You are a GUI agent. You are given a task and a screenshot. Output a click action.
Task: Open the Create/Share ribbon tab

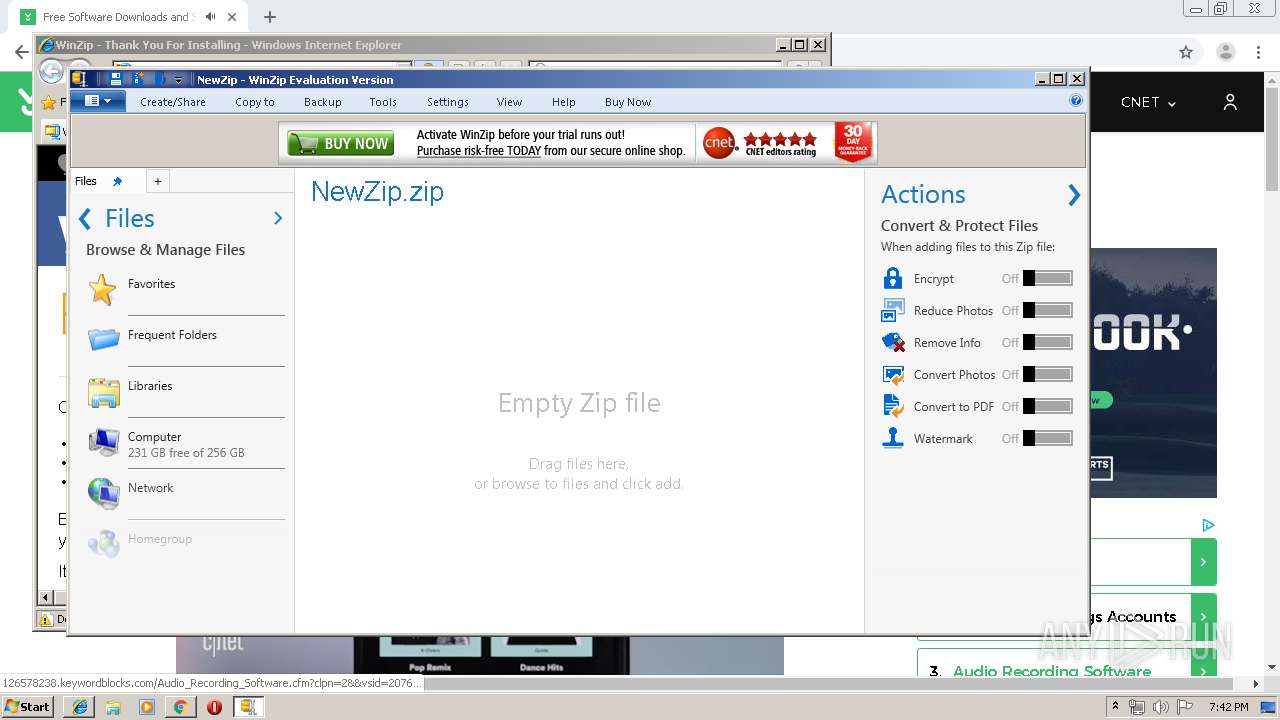[173, 102]
